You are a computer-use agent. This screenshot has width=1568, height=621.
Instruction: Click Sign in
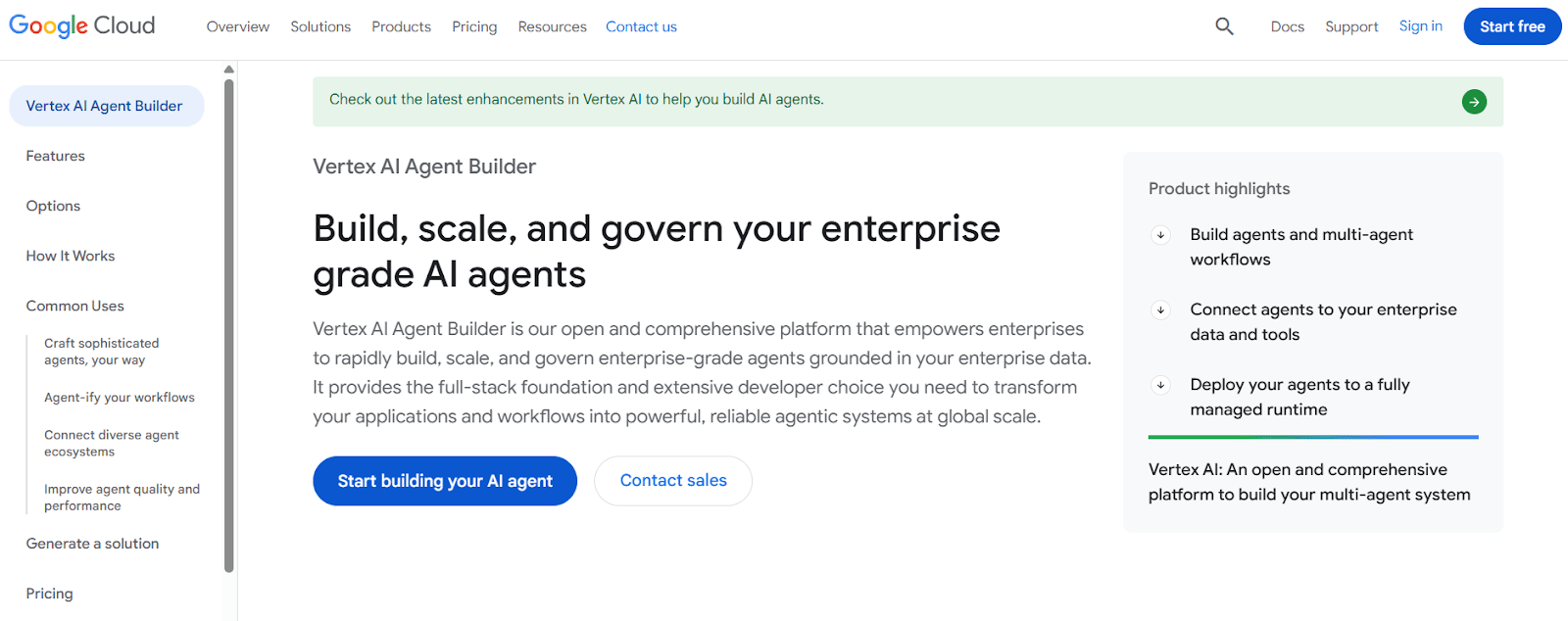[x=1420, y=26]
